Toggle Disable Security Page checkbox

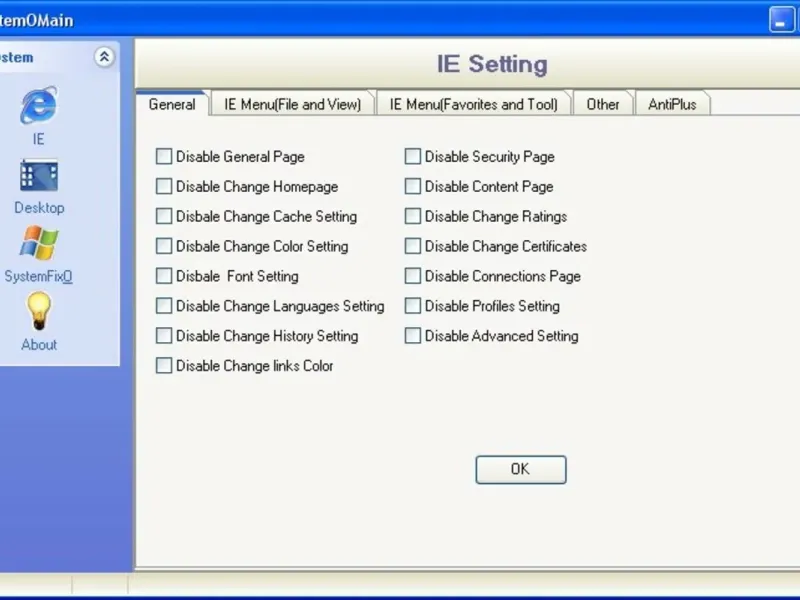(413, 157)
